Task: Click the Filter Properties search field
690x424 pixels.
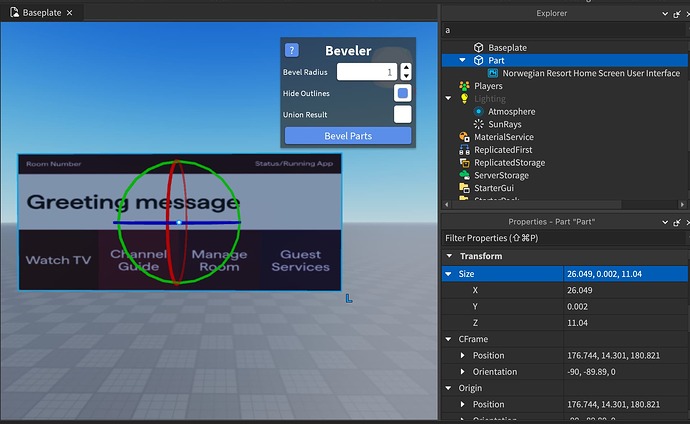Action: (563, 238)
